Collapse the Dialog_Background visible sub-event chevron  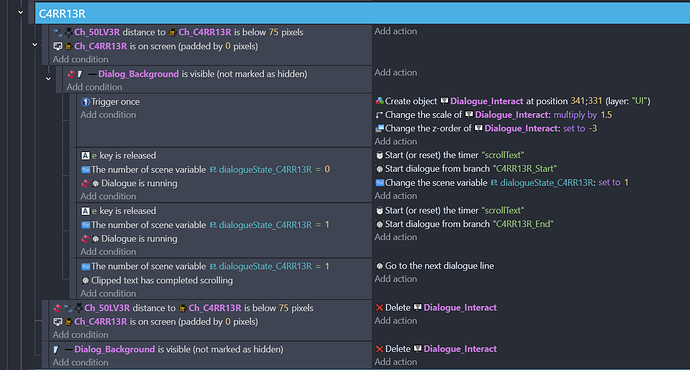coord(48,79)
